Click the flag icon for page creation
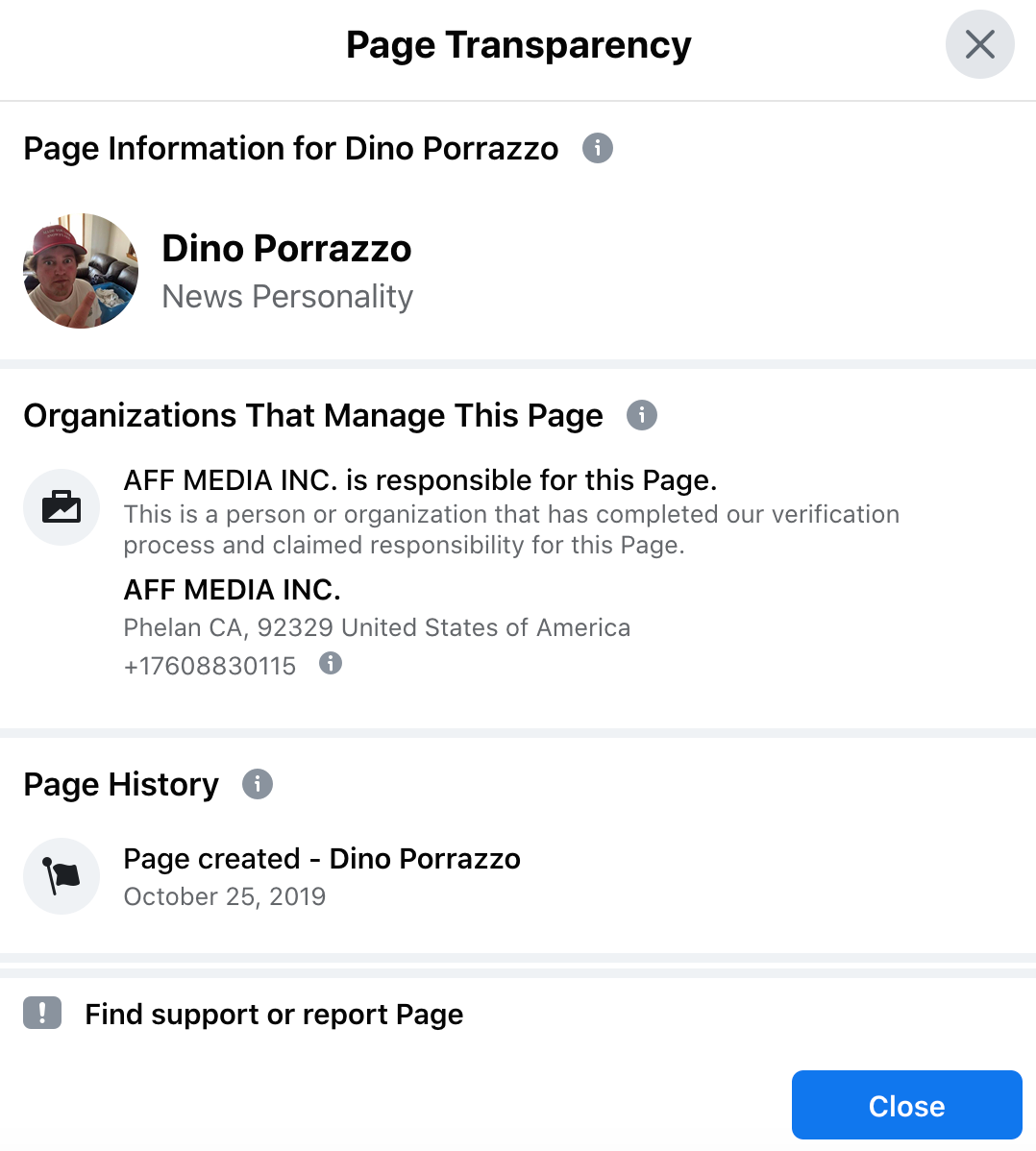1036x1151 pixels. tap(62, 876)
